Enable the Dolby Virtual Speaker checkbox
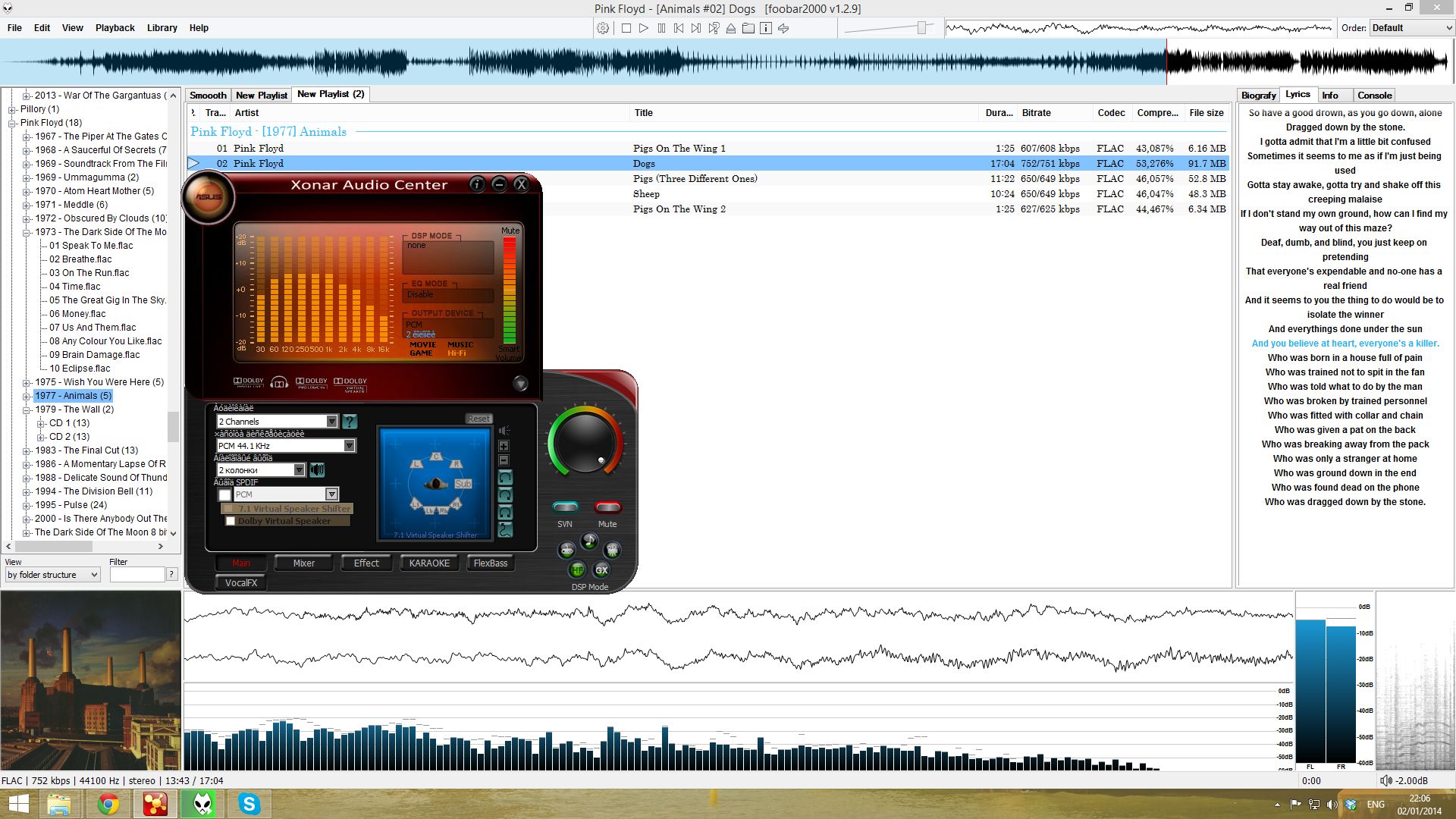The height and width of the screenshot is (819, 1456). [231, 521]
